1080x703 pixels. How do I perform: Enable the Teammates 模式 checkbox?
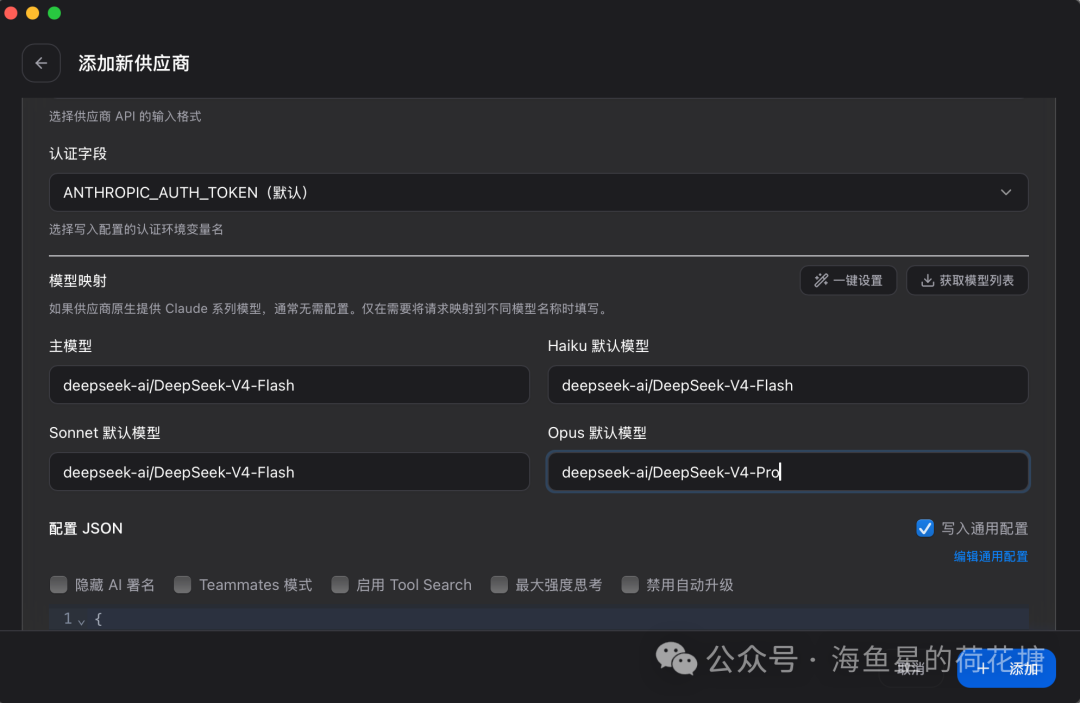pos(183,585)
